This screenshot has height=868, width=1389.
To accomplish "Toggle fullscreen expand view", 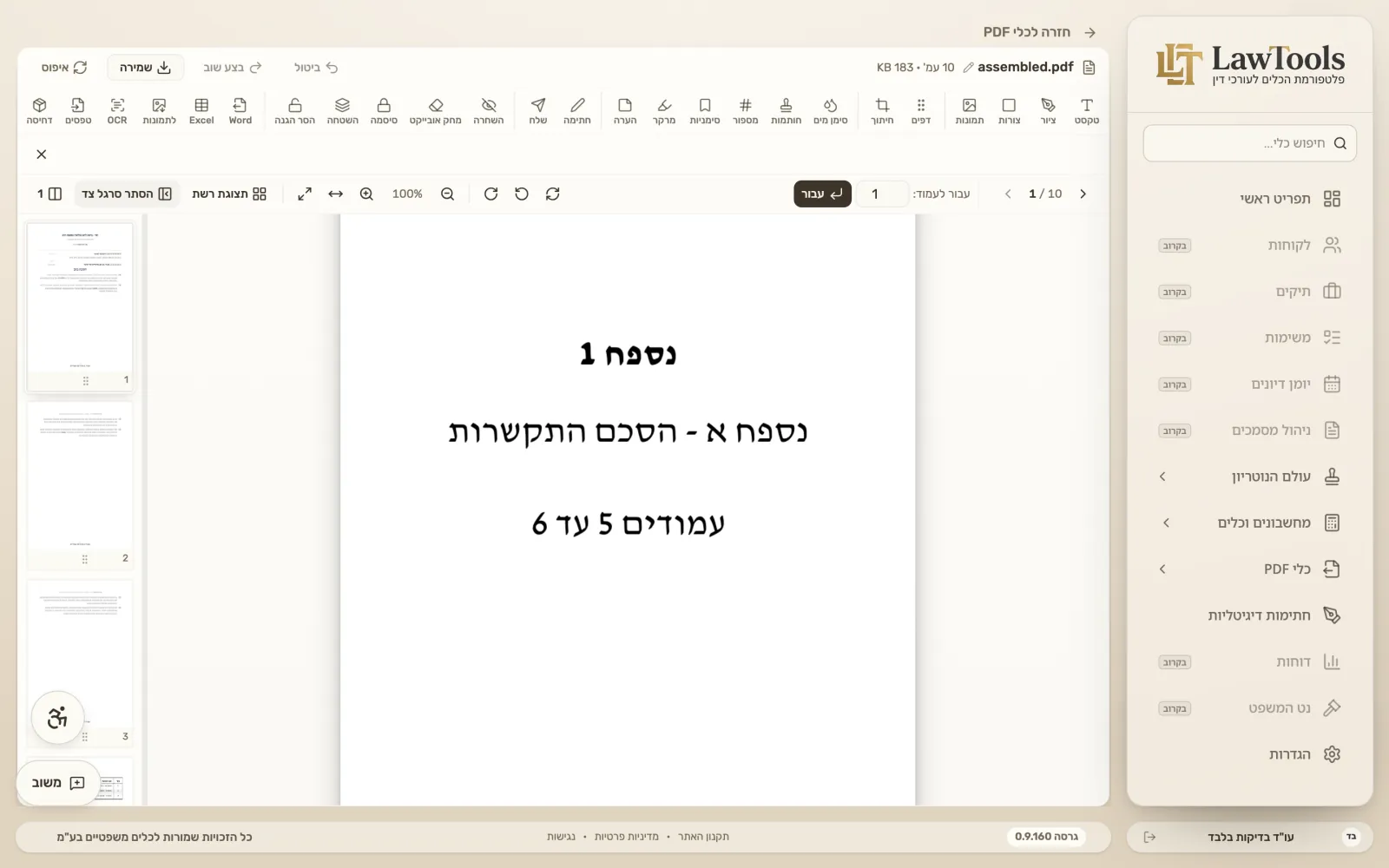I will [305, 194].
